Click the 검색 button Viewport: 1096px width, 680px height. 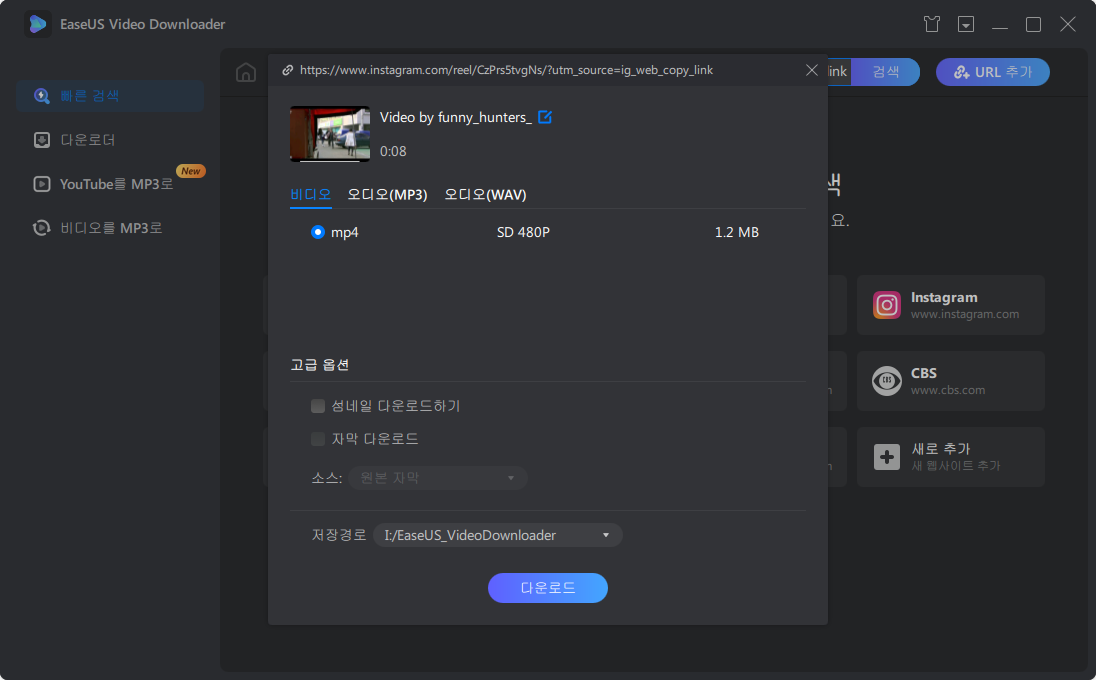pyautogui.click(x=886, y=72)
